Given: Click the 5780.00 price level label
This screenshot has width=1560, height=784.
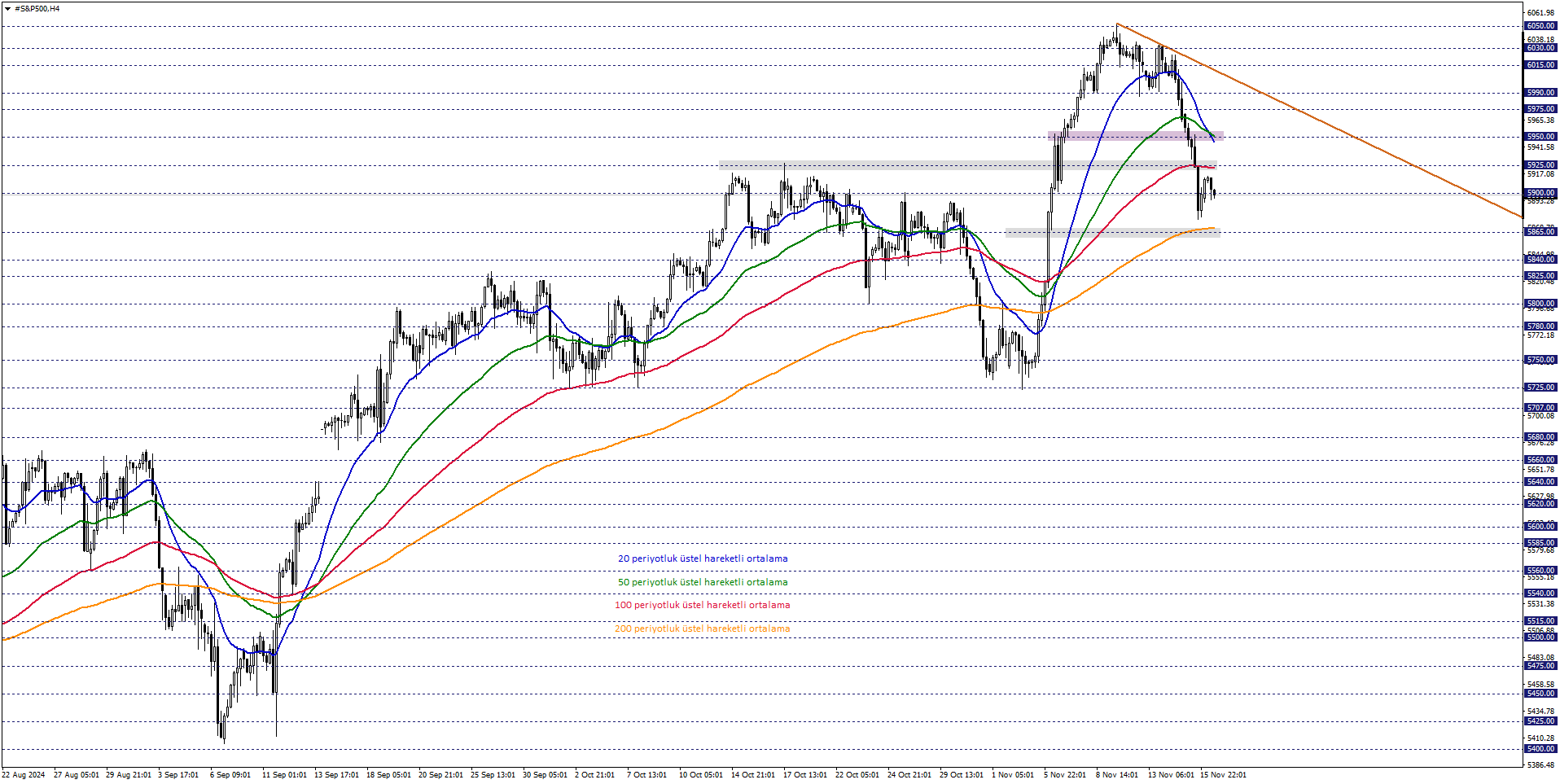Looking at the screenshot, I should tap(1540, 326).
